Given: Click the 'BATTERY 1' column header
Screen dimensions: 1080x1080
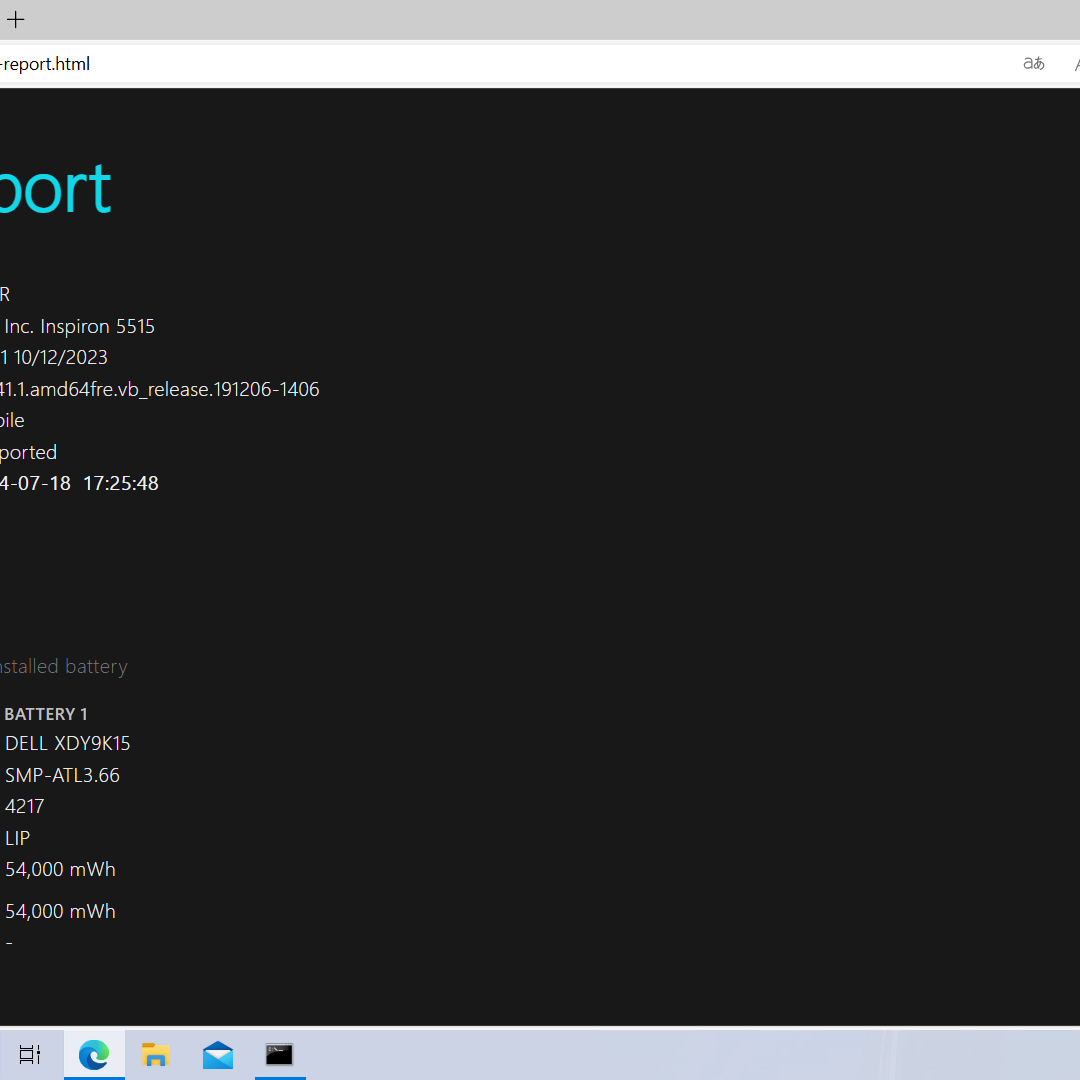Looking at the screenshot, I should 45,714.
